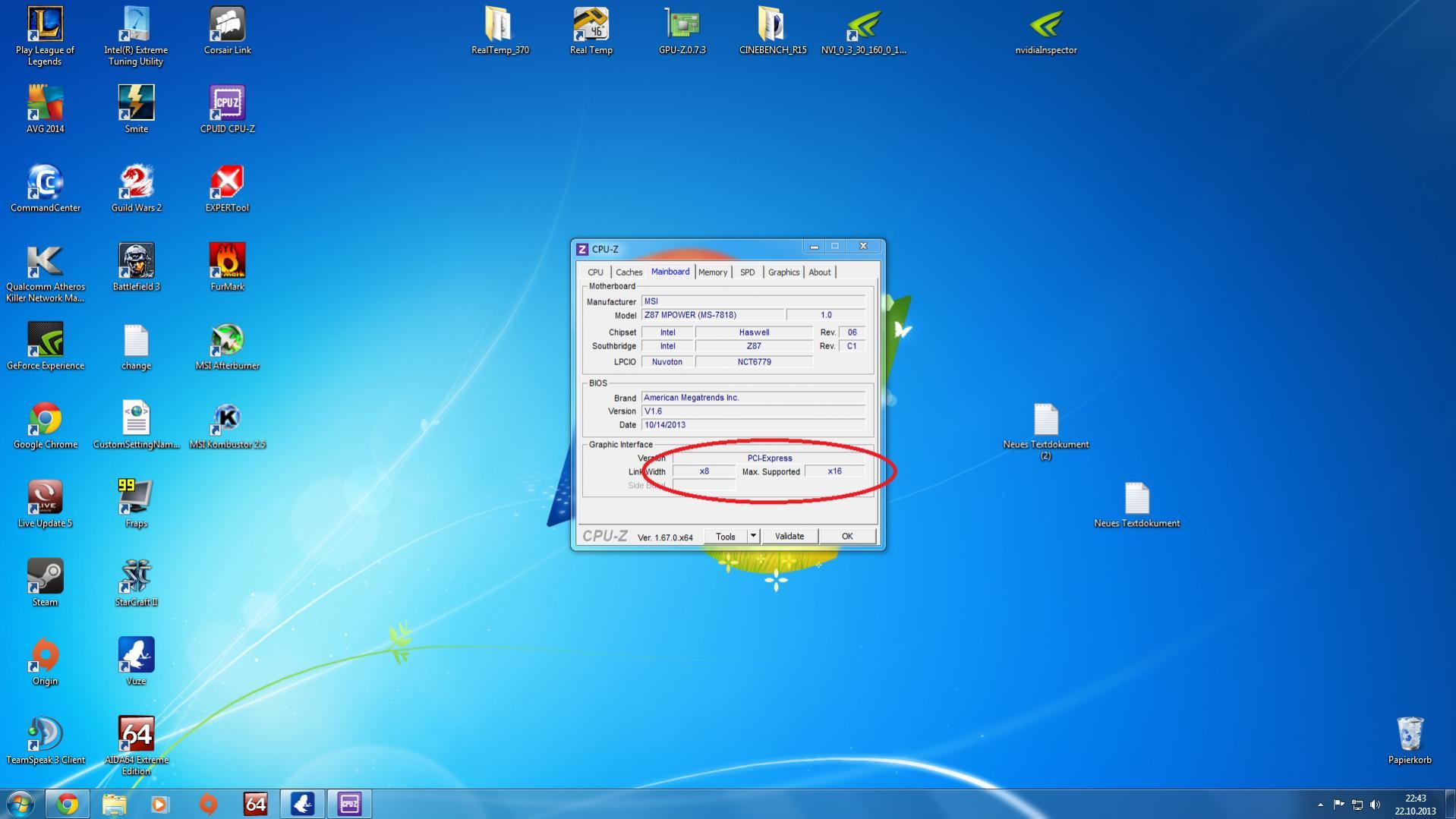The width and height of the screenshot is (1456, 819).
Task: Click the Model field showing Z87 MPOWER
Action: pyautogui.click(x=713, y=315)
